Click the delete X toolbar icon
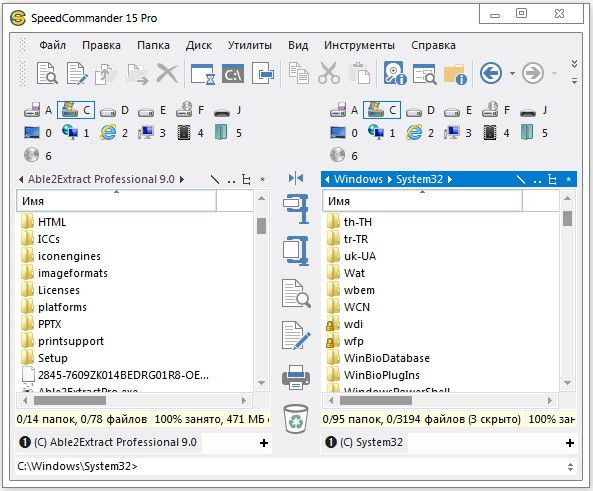 click(x=167, y=73)
